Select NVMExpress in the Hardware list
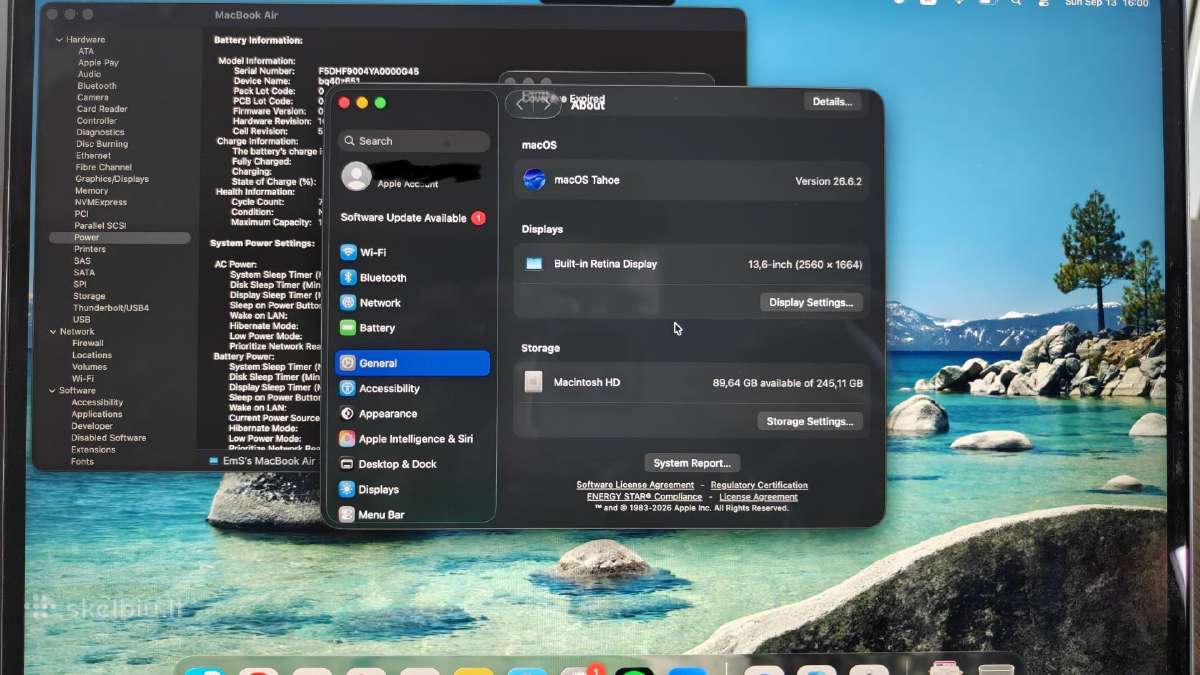The height and width of the screenshot is (675, 1200). tap(100, 202)
